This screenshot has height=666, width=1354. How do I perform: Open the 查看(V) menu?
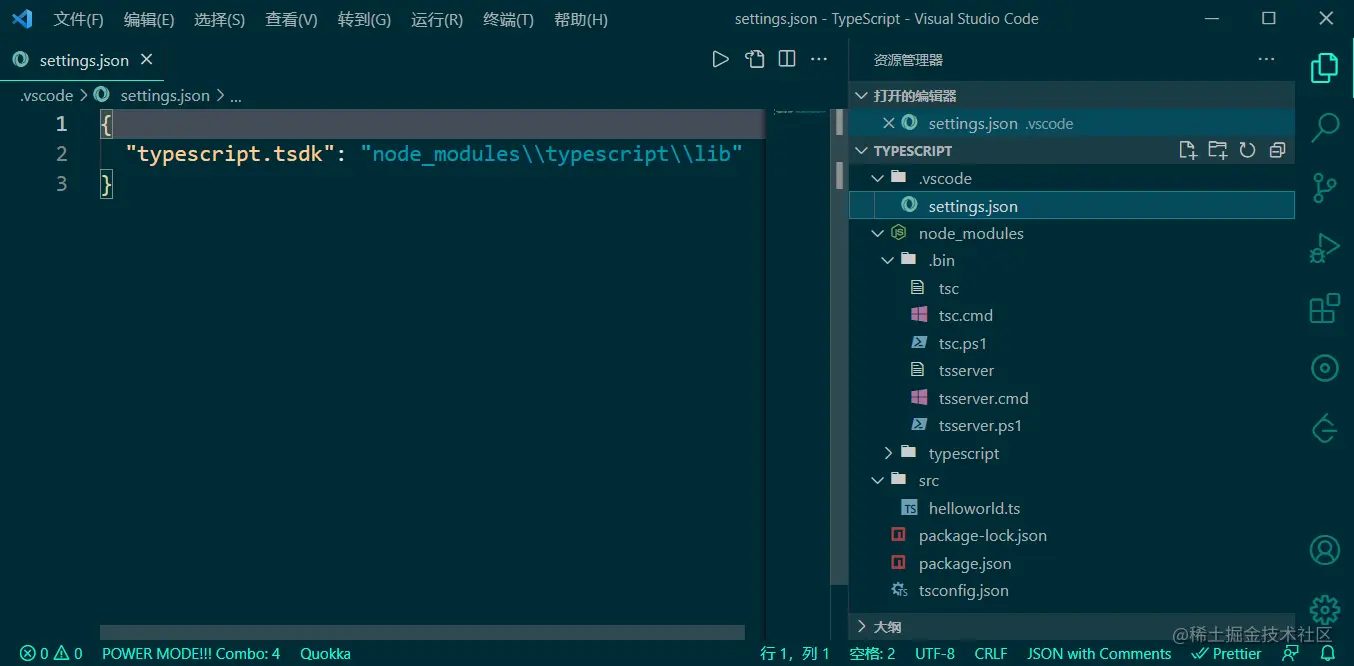pos(291,19)
